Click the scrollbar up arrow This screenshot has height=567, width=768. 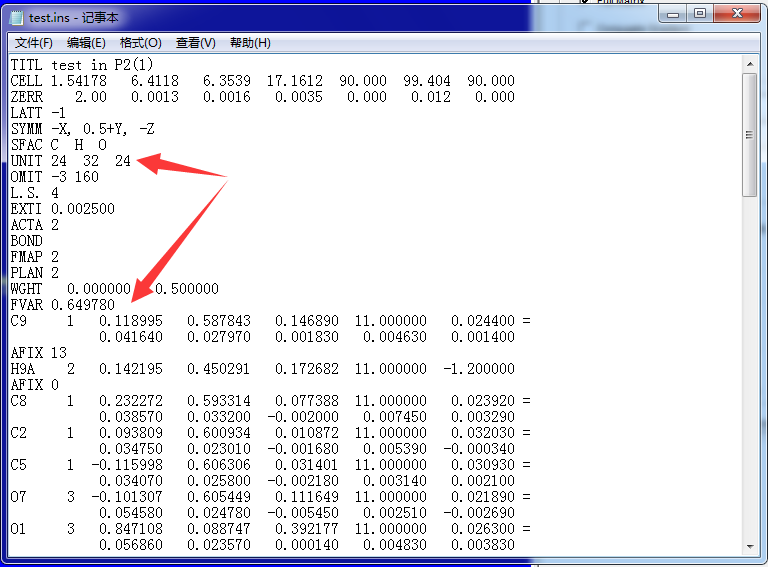(750, 64)
